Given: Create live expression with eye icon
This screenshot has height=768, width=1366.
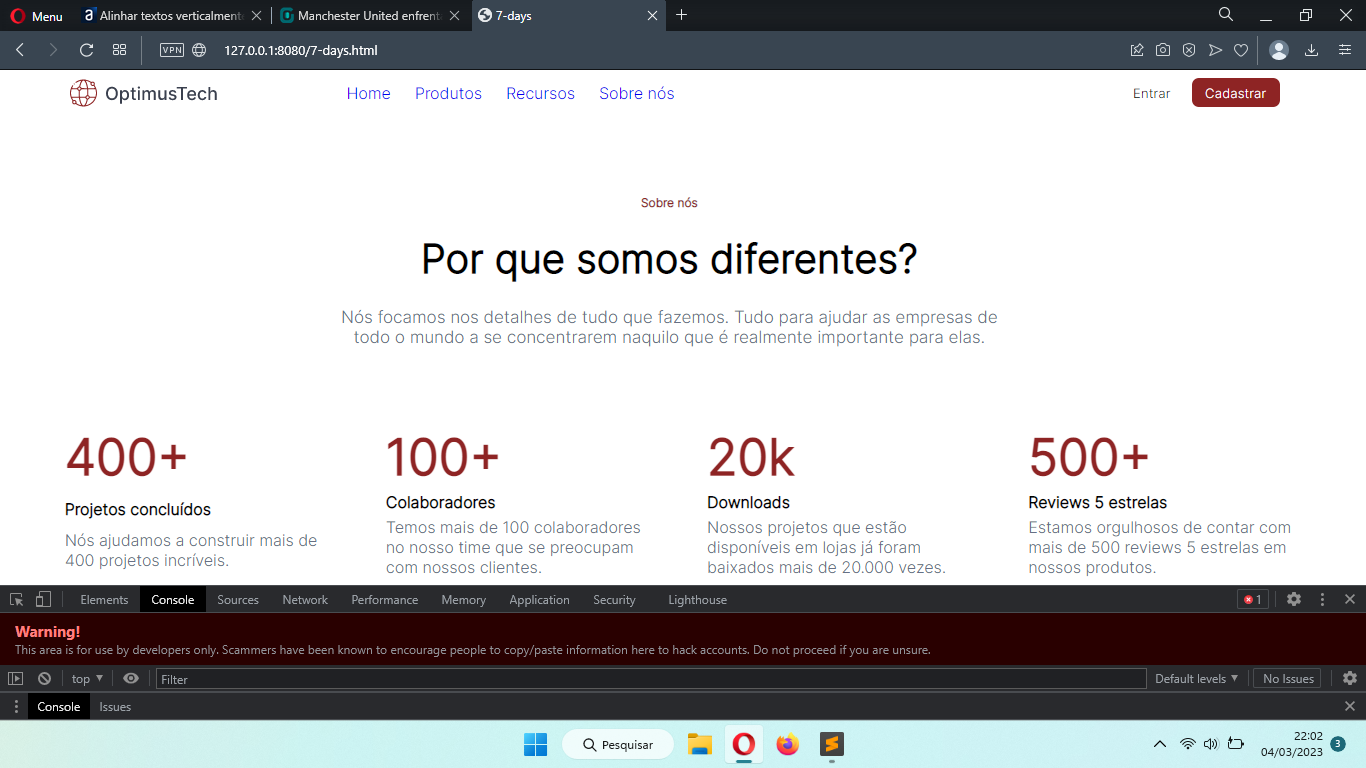Looking at the screenshot, I should pyautogui.click(x=131, y=678).
